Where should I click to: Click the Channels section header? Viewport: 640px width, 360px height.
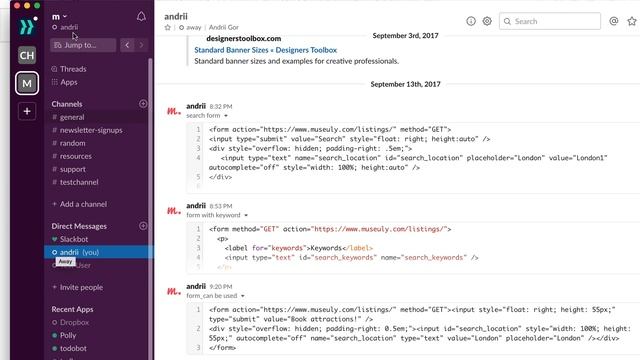click(67, 104)
